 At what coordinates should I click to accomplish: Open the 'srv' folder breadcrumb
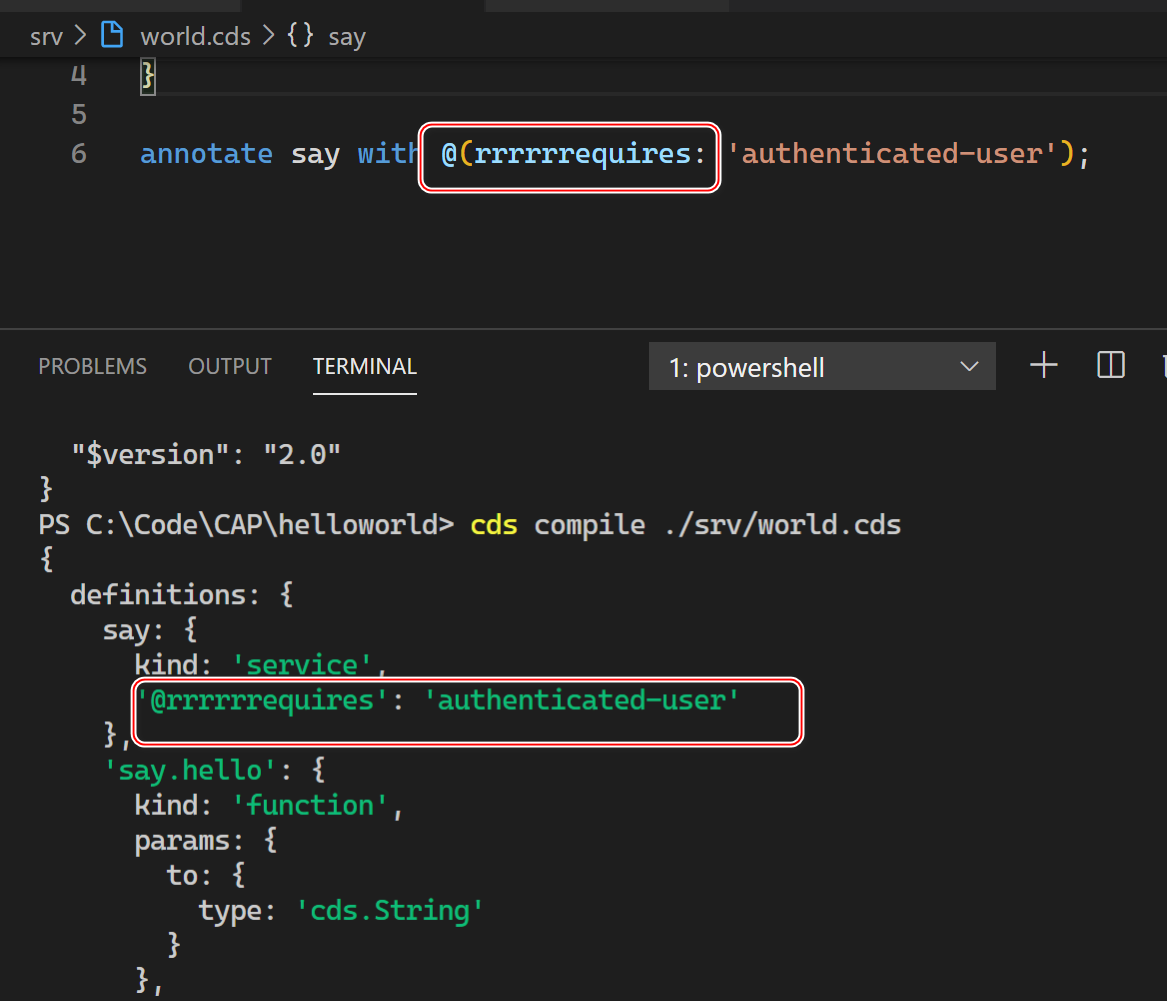coord(46,36)
